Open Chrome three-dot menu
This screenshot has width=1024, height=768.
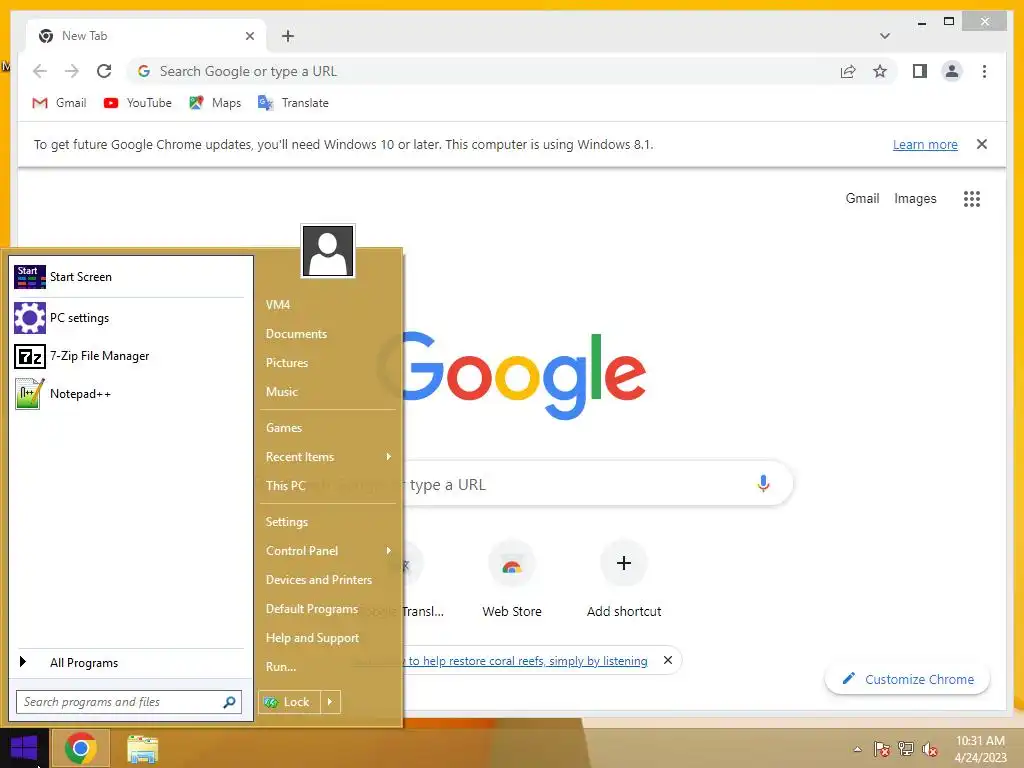tap(984, 71)
